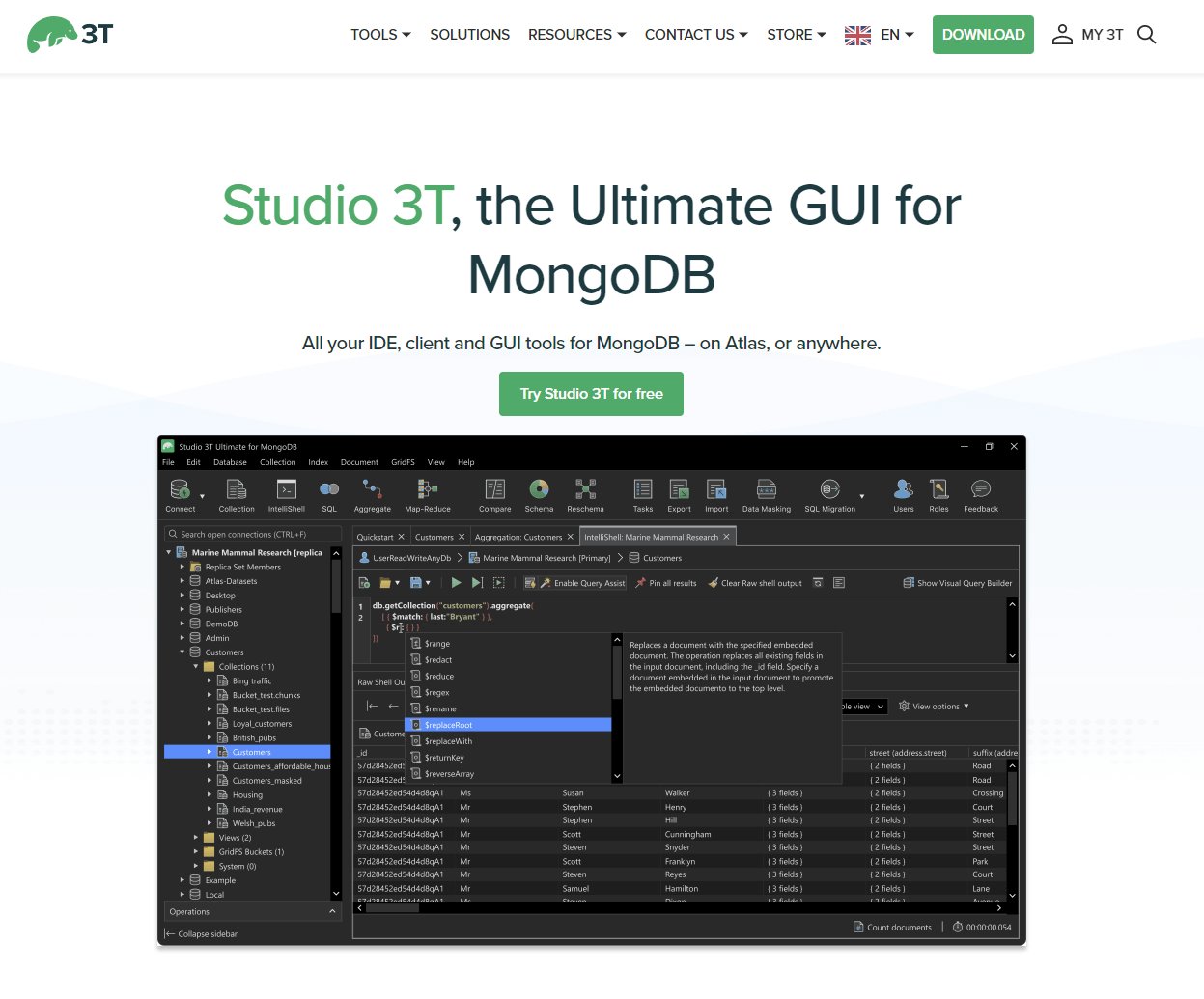Collapse the Collections (11) folder arrow
The height and width of the screenshot is (999, 1204).
click(196, 667)
